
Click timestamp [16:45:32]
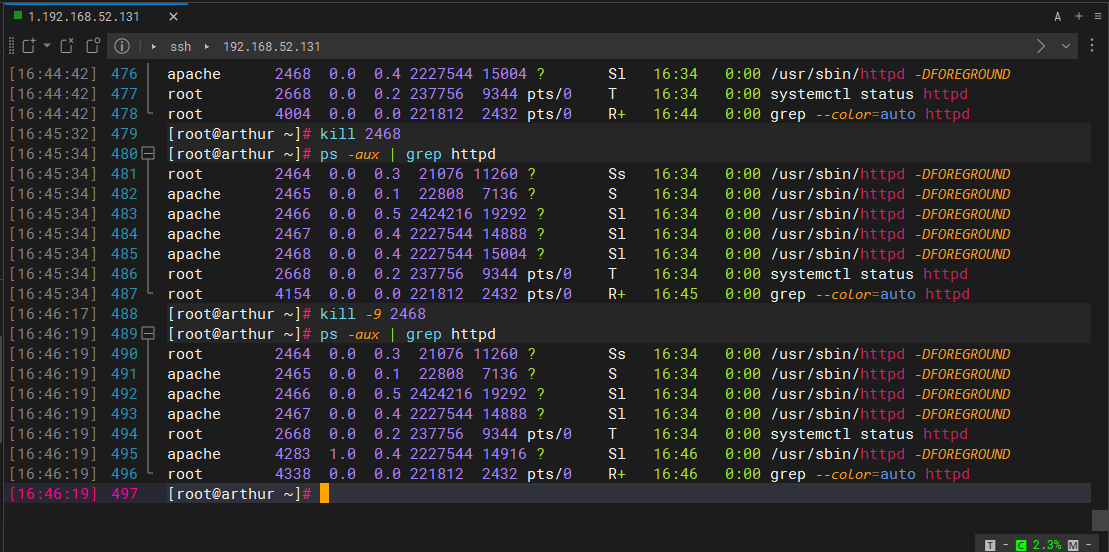(x=54, y=134)
